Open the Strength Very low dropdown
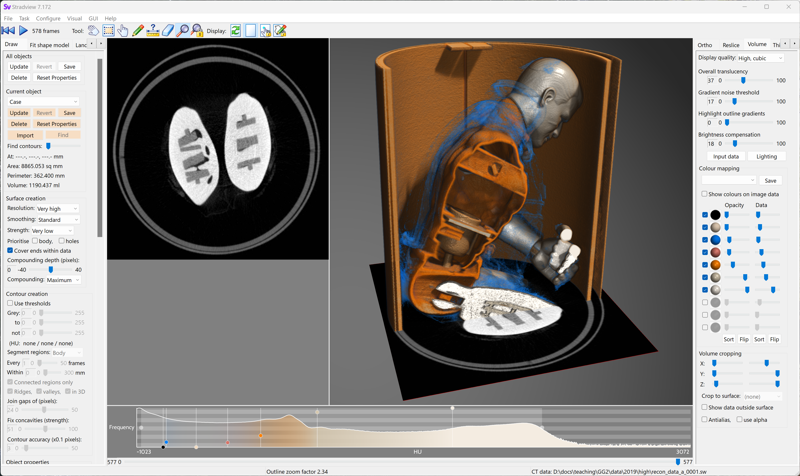 click(53, 231)
